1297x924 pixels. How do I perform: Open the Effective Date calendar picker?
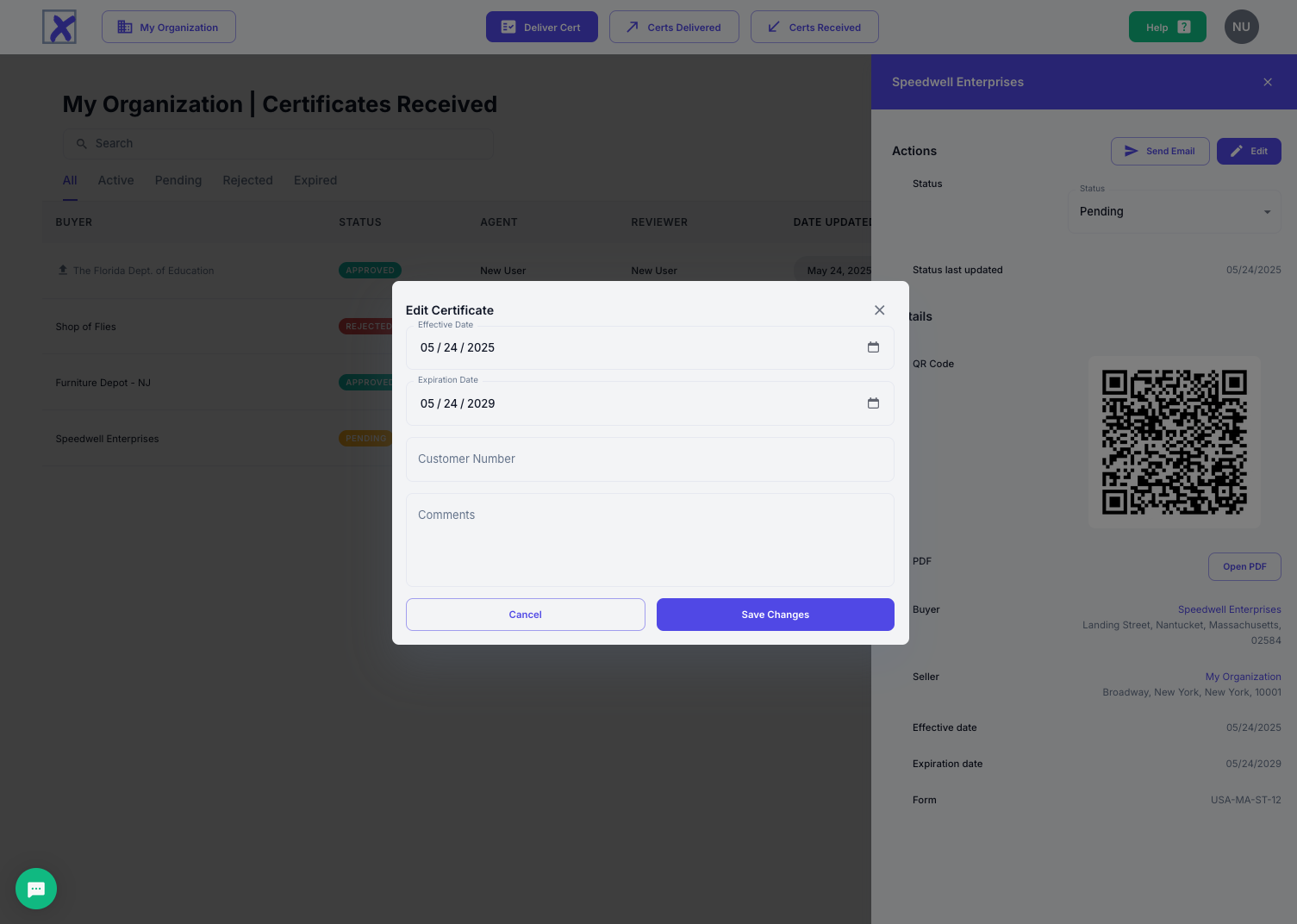coord(873,347)
